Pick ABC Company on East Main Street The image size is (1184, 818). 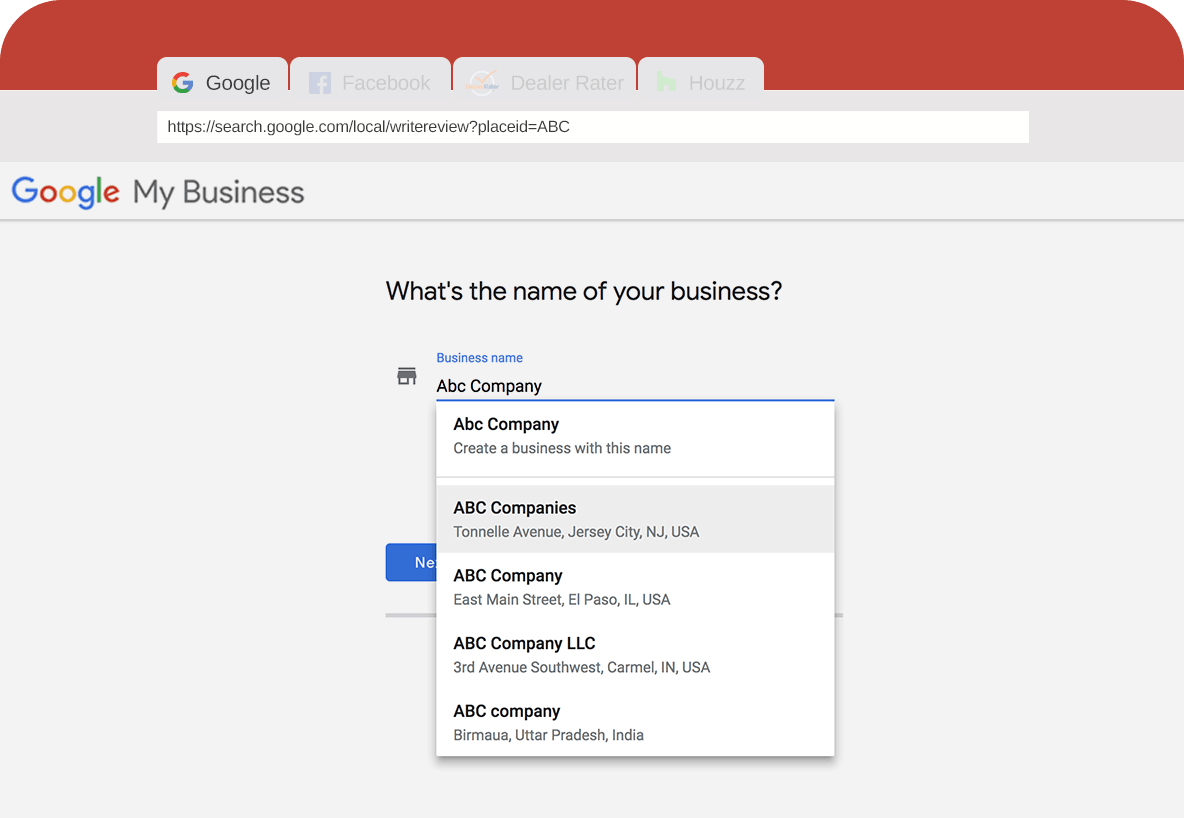tap(635, 587)
